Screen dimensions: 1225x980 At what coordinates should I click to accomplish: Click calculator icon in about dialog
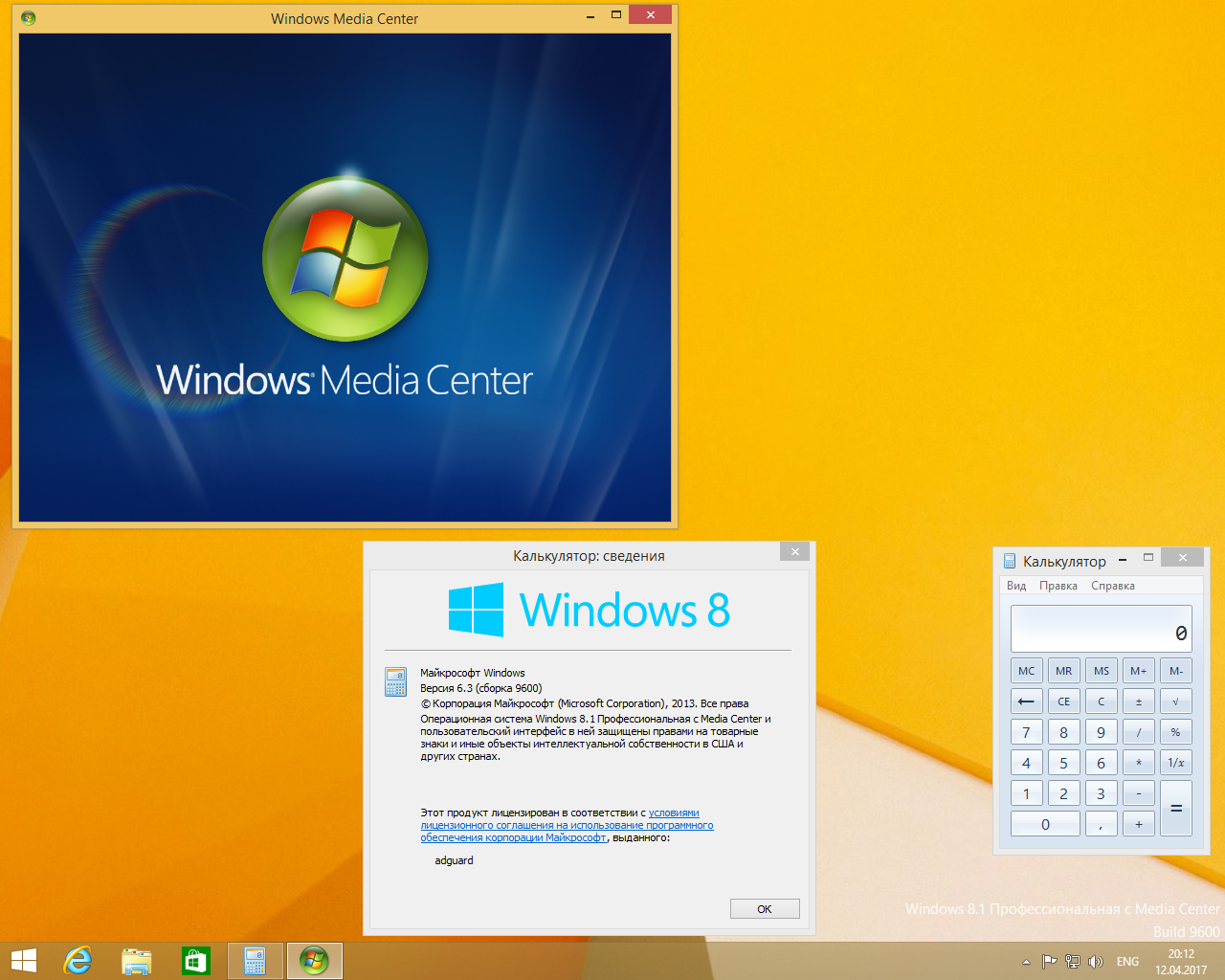(395, 681)
